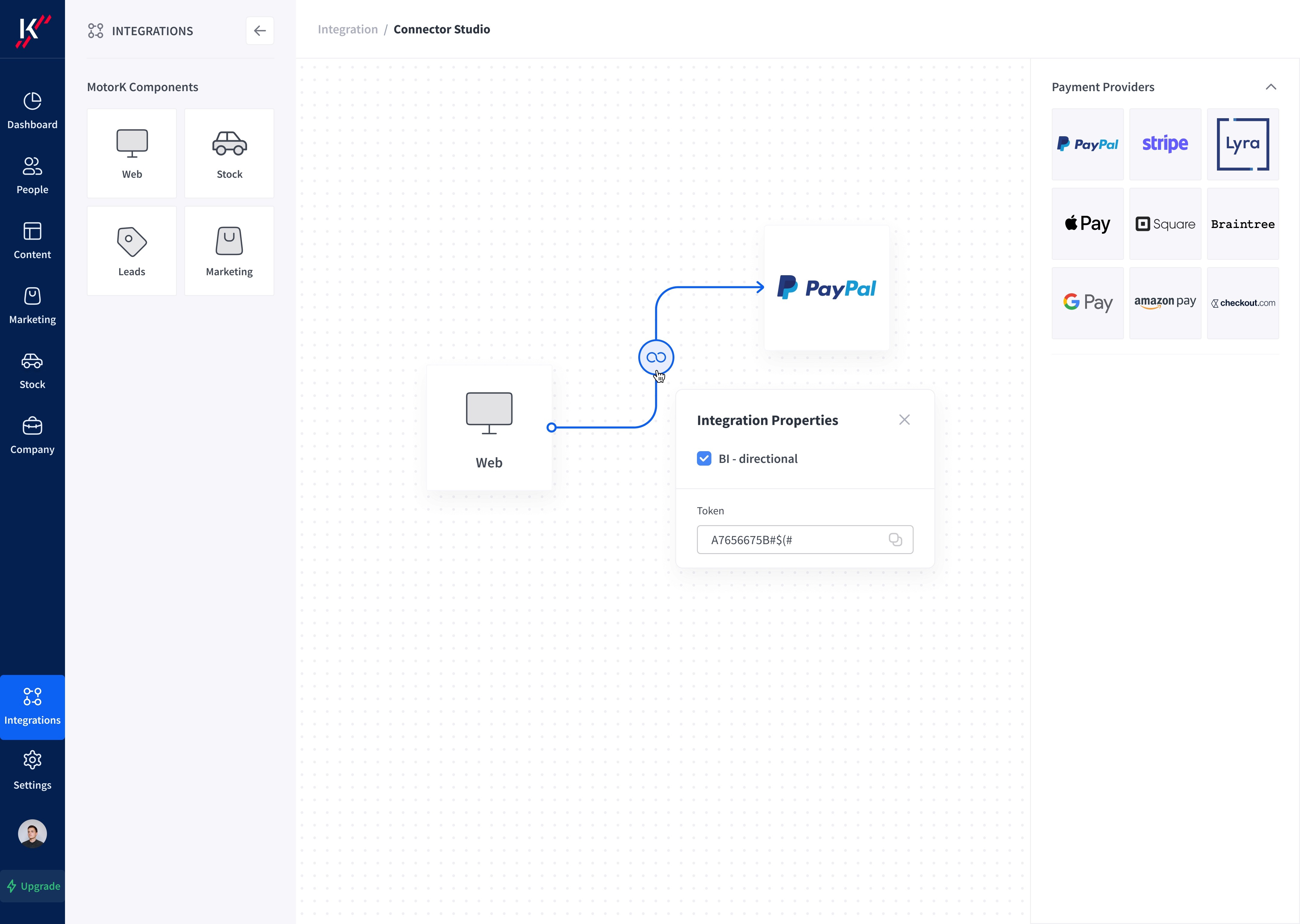
Task: Go to the People section
Action: click(x=32, y=176)
